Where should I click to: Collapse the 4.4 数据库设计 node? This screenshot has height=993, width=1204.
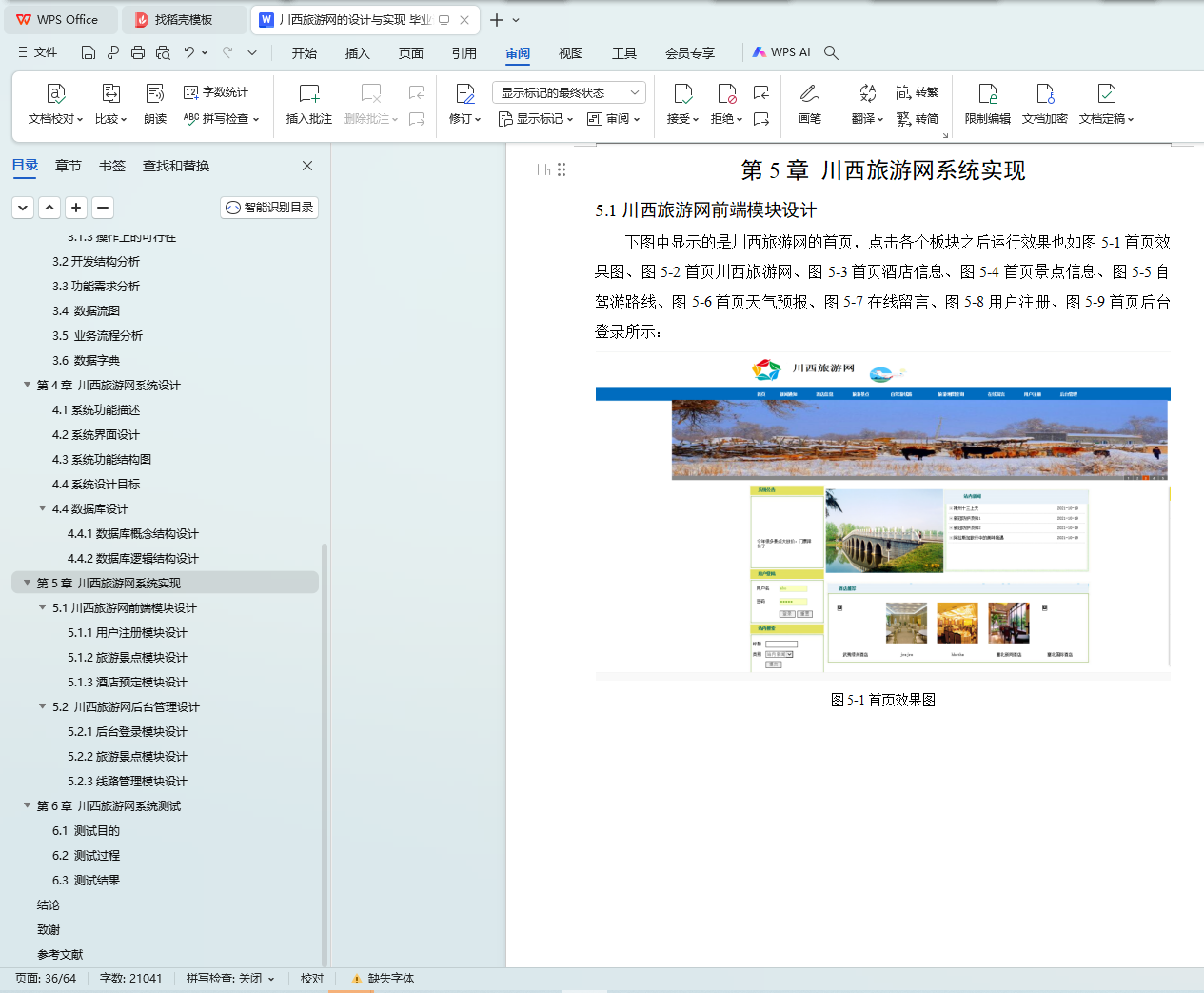pos(42,508)
